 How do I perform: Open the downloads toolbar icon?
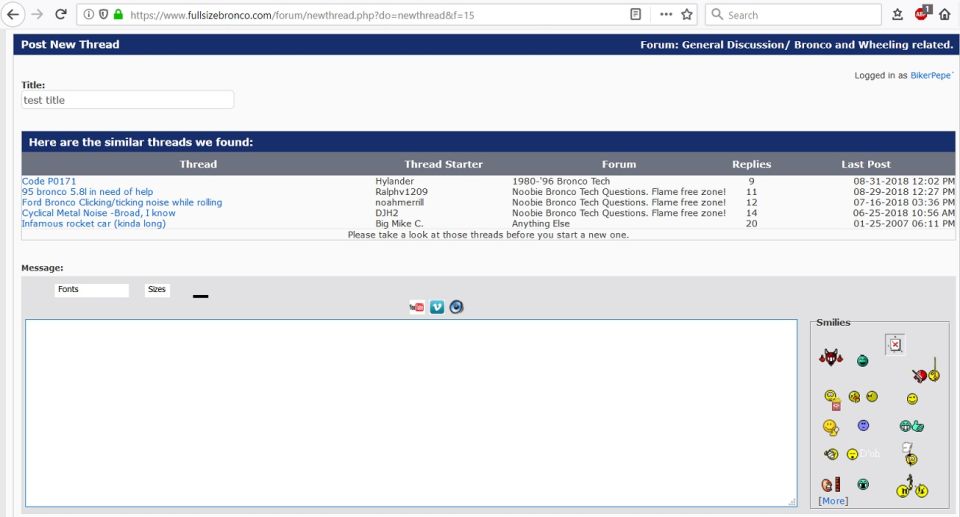pos(898,14)
